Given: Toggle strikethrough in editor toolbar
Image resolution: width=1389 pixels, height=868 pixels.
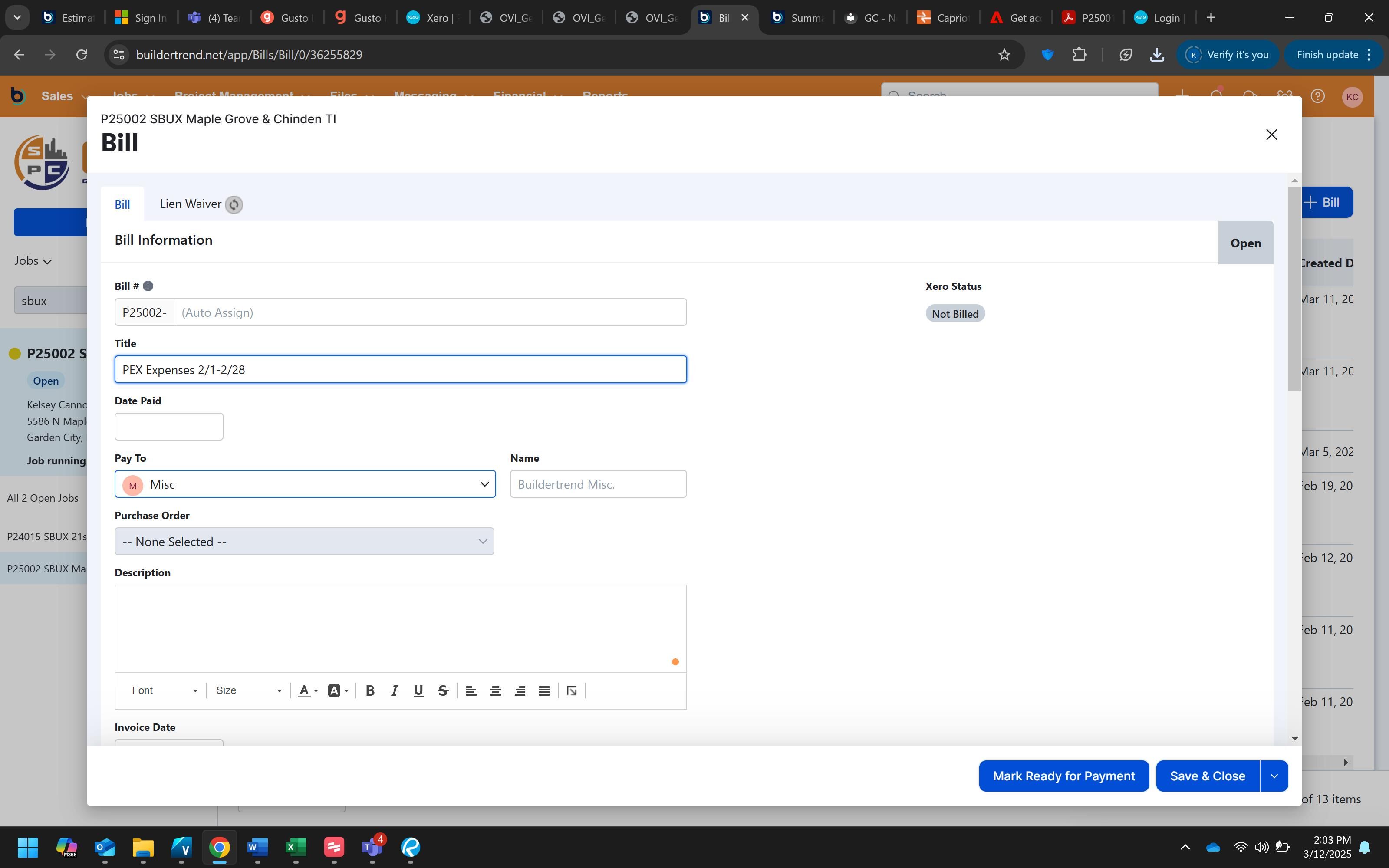Looking at the screenshot, I should pyautogui.click(x=443, y=690).
